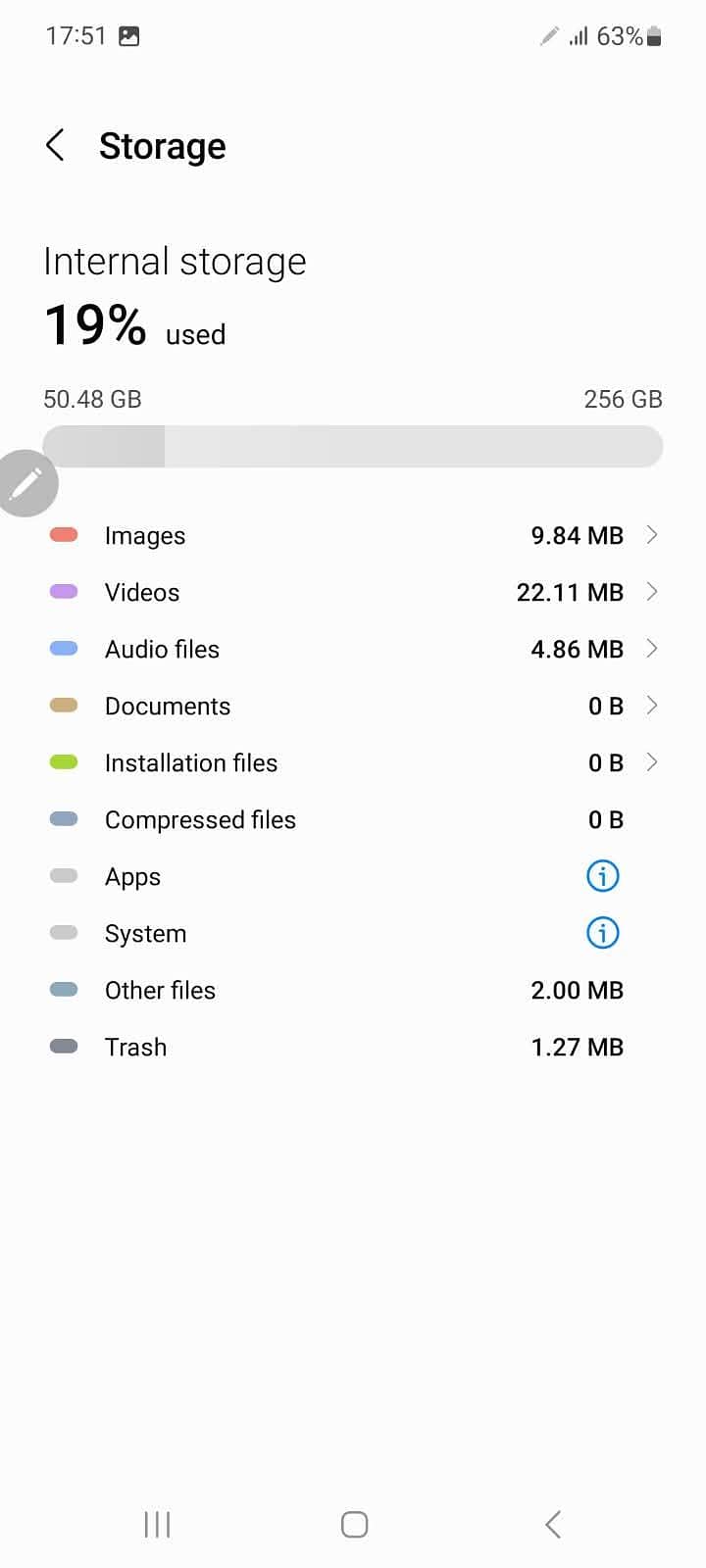The width and height of the screenshot is (706, 1568).
Task: Tap the home button in navigation bar
Action: click(354, 1524)
